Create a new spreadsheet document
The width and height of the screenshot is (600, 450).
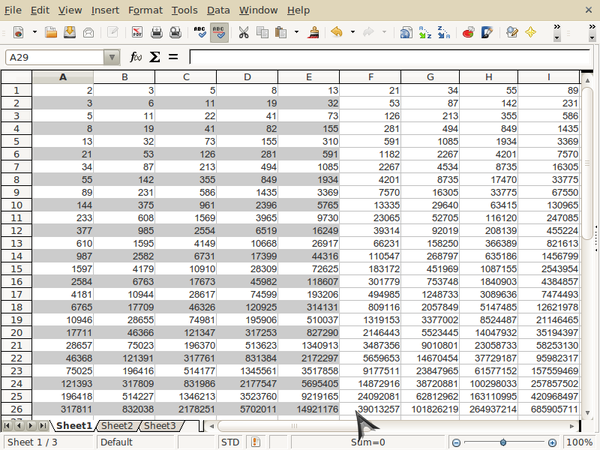click(18, 33)
